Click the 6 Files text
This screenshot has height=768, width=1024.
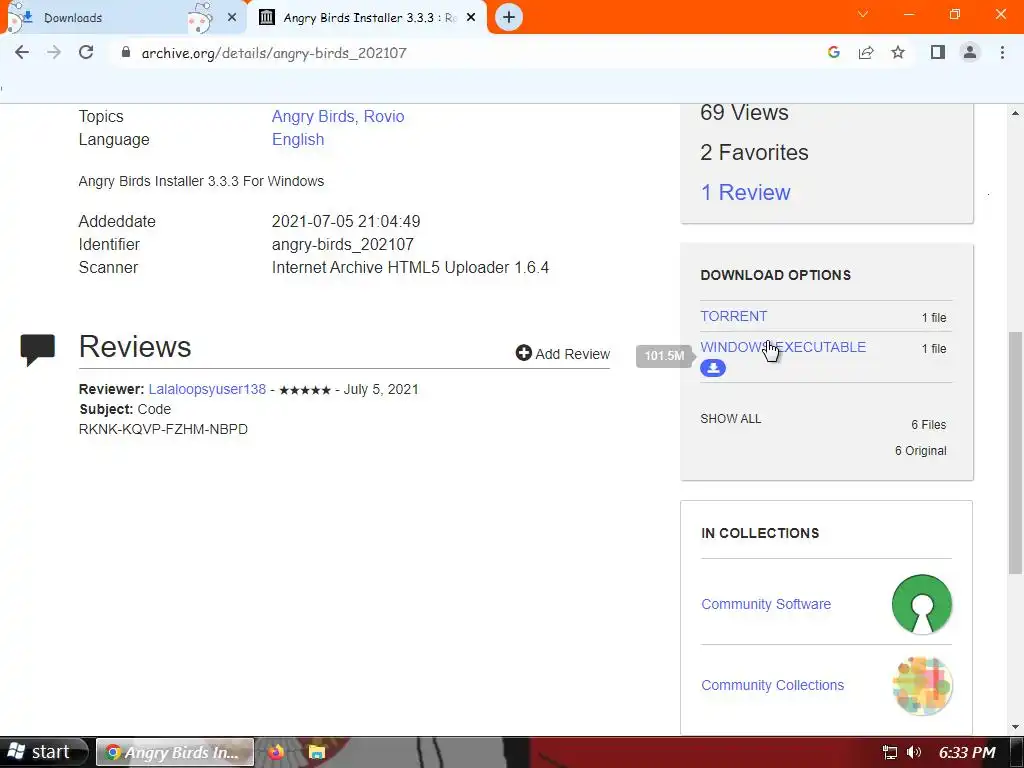coord(929,424)
